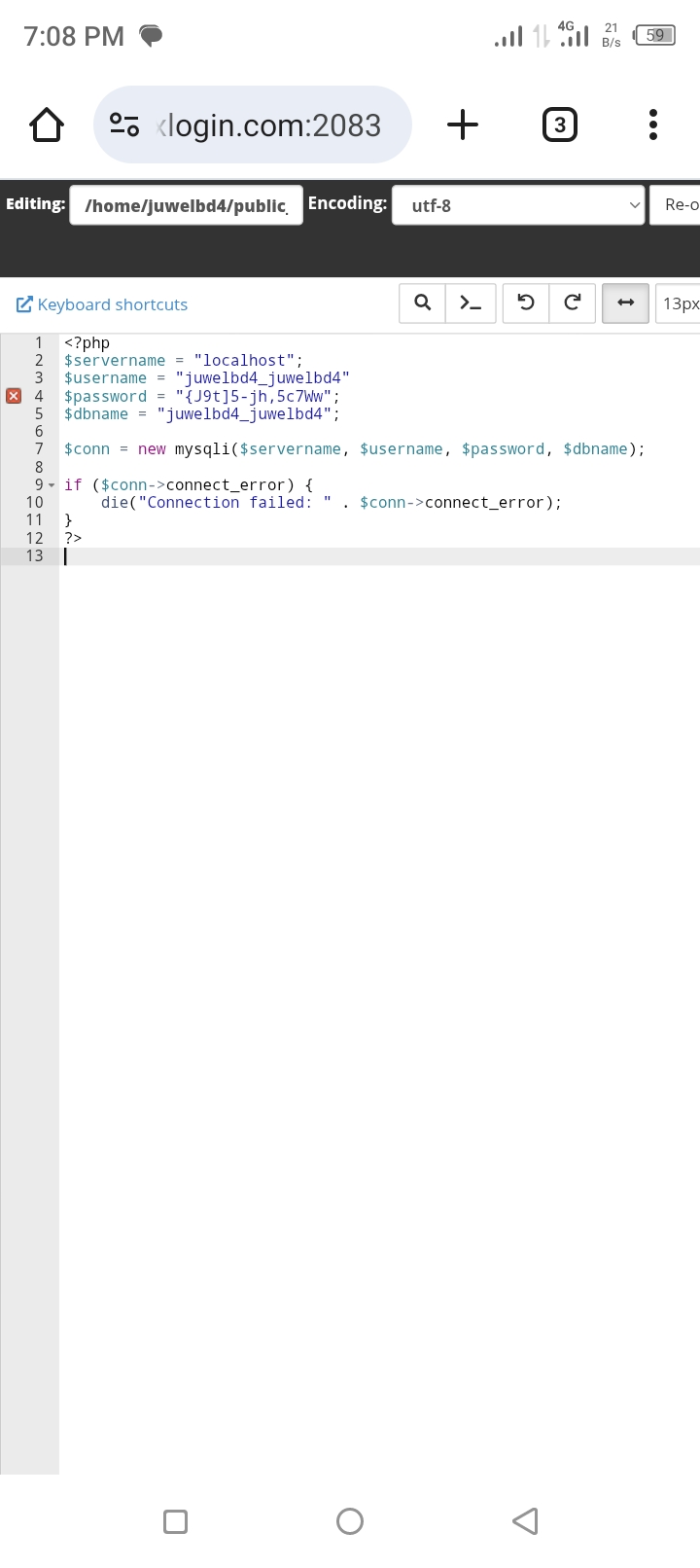Tap the browser home icon
The width and height of the screenshot is (700, 1568).
(x=47, y=125)
